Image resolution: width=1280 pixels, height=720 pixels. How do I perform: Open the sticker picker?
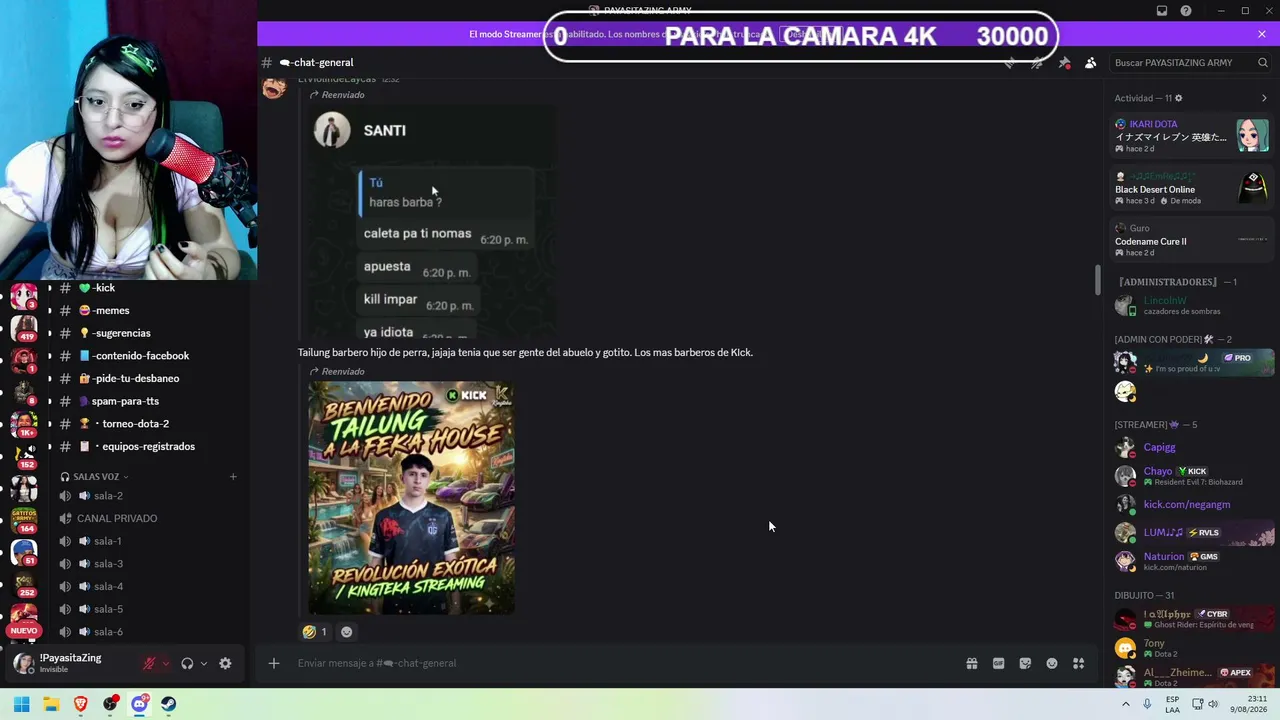(1025, 663)
